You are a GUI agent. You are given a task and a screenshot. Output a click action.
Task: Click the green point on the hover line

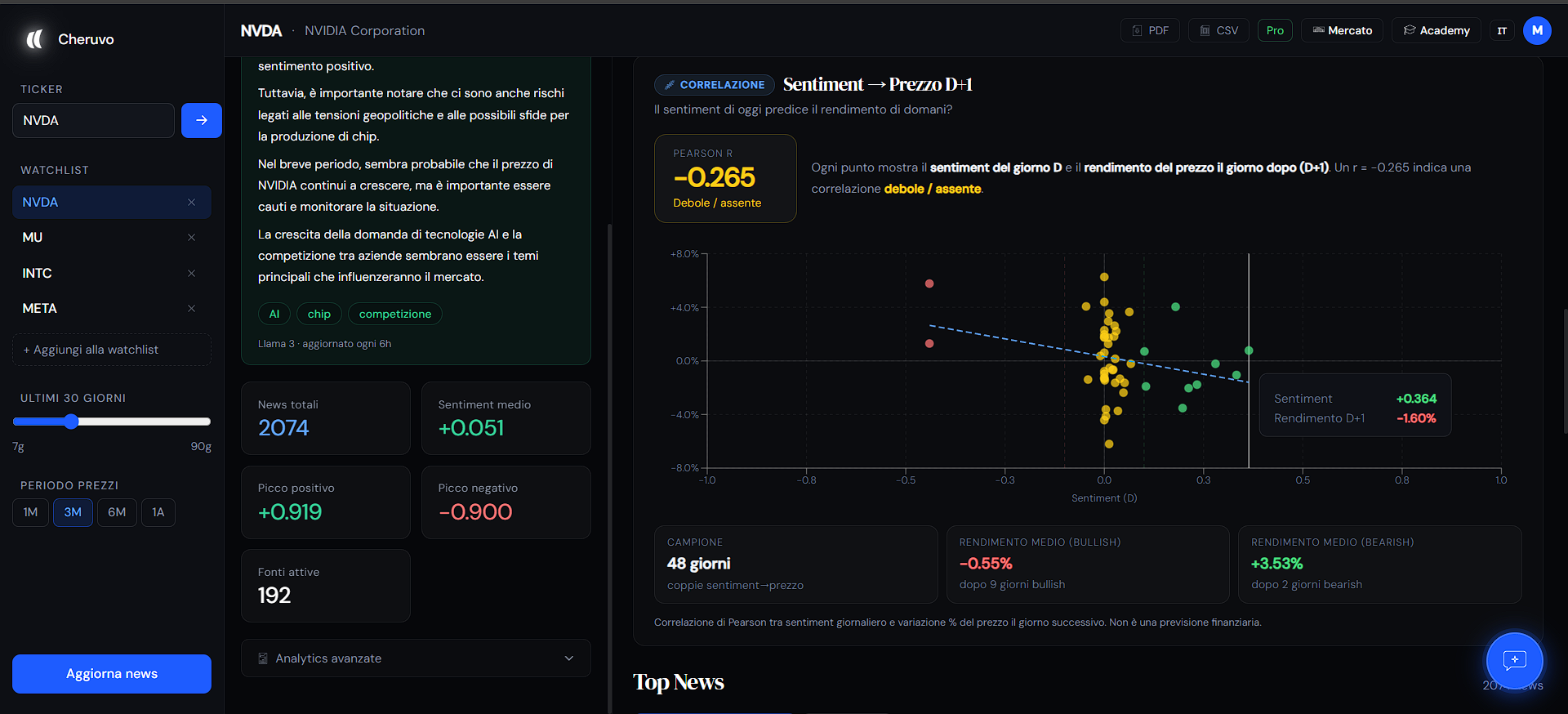[x=1249, y=350]
